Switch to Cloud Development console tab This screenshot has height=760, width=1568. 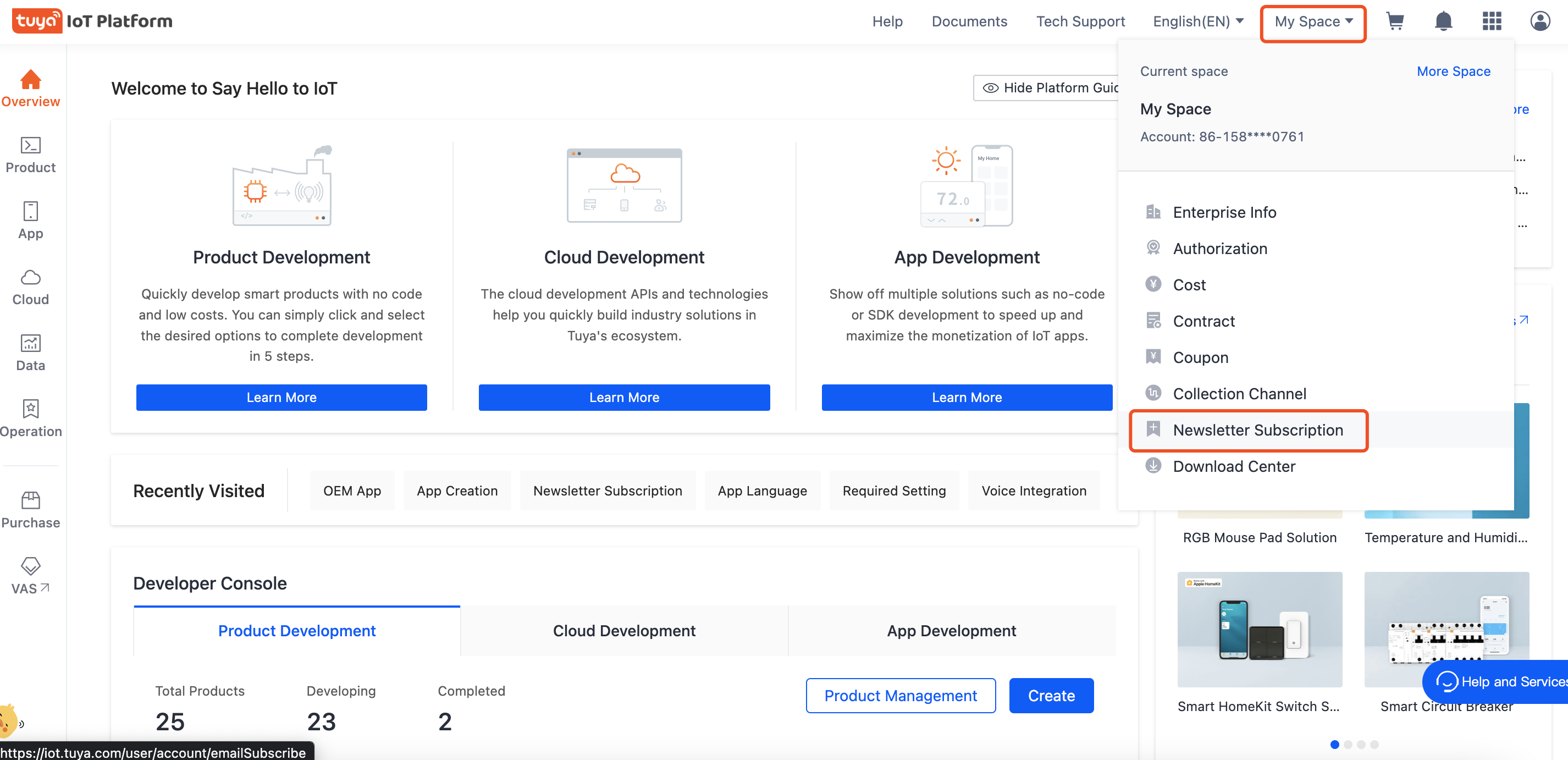pos(624,630)
